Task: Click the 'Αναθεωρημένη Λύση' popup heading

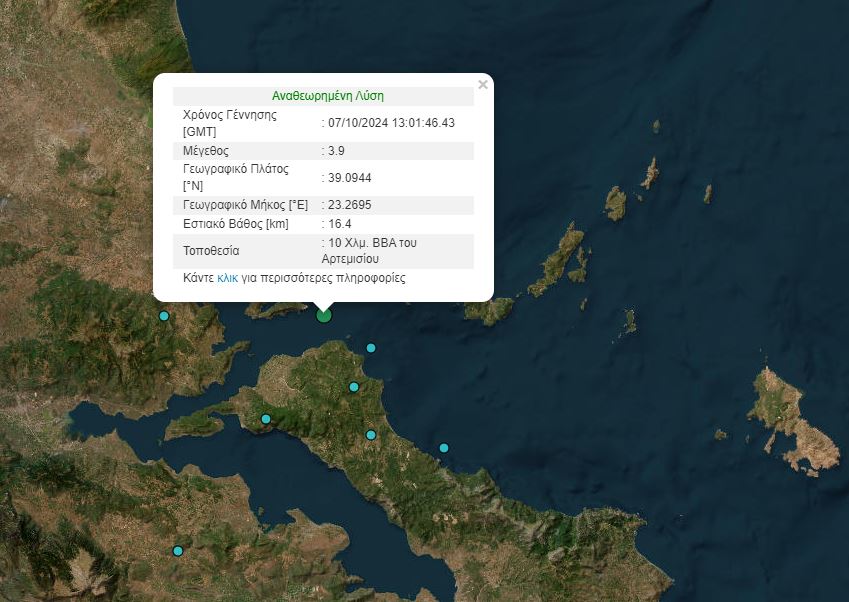Action: coord(328,97)
